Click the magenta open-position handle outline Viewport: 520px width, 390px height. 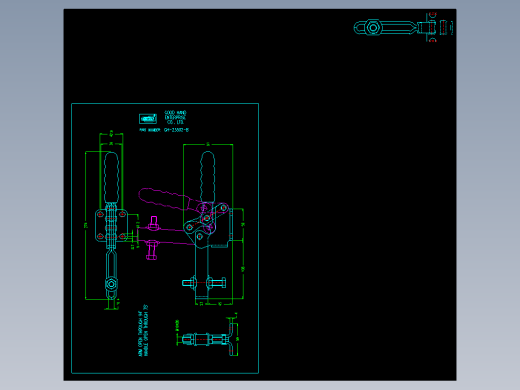[165, 198]
